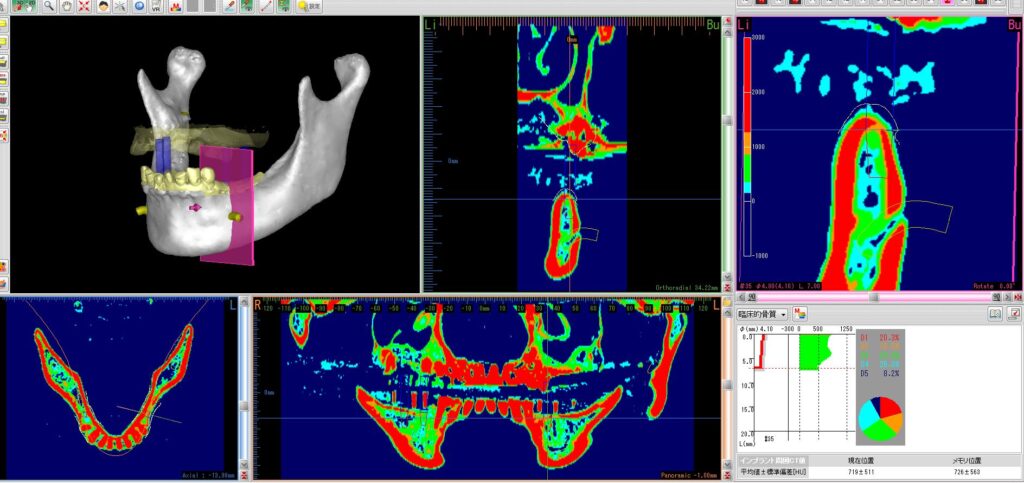Click the Axial view vertical scrollbar thumb
Image resolution: width=1024 pixels, height=483 pixels.
[x=244, y=405]
